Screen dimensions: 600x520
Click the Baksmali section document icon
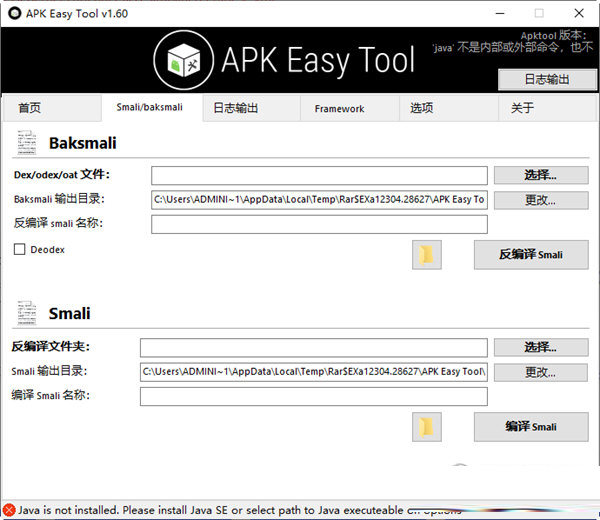(x=26, y=143)
